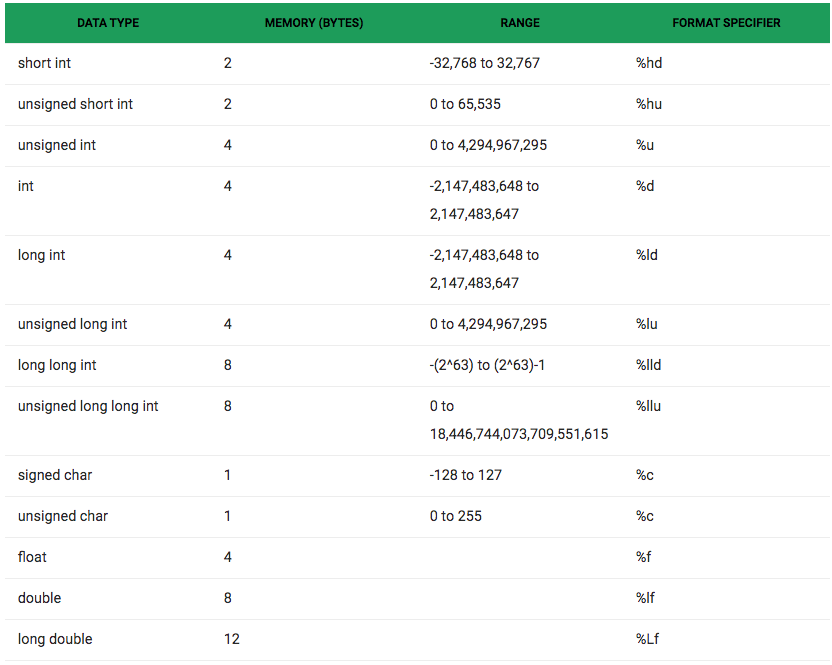Screen dimensions: 832x665
Task: Click the DATA TYPE column header
Action: click(108, 23)
